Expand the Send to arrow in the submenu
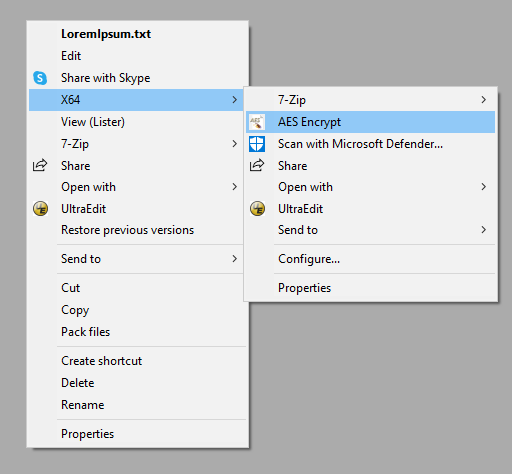512x474 pixels. pyautogui.click(x=484, y=230)
